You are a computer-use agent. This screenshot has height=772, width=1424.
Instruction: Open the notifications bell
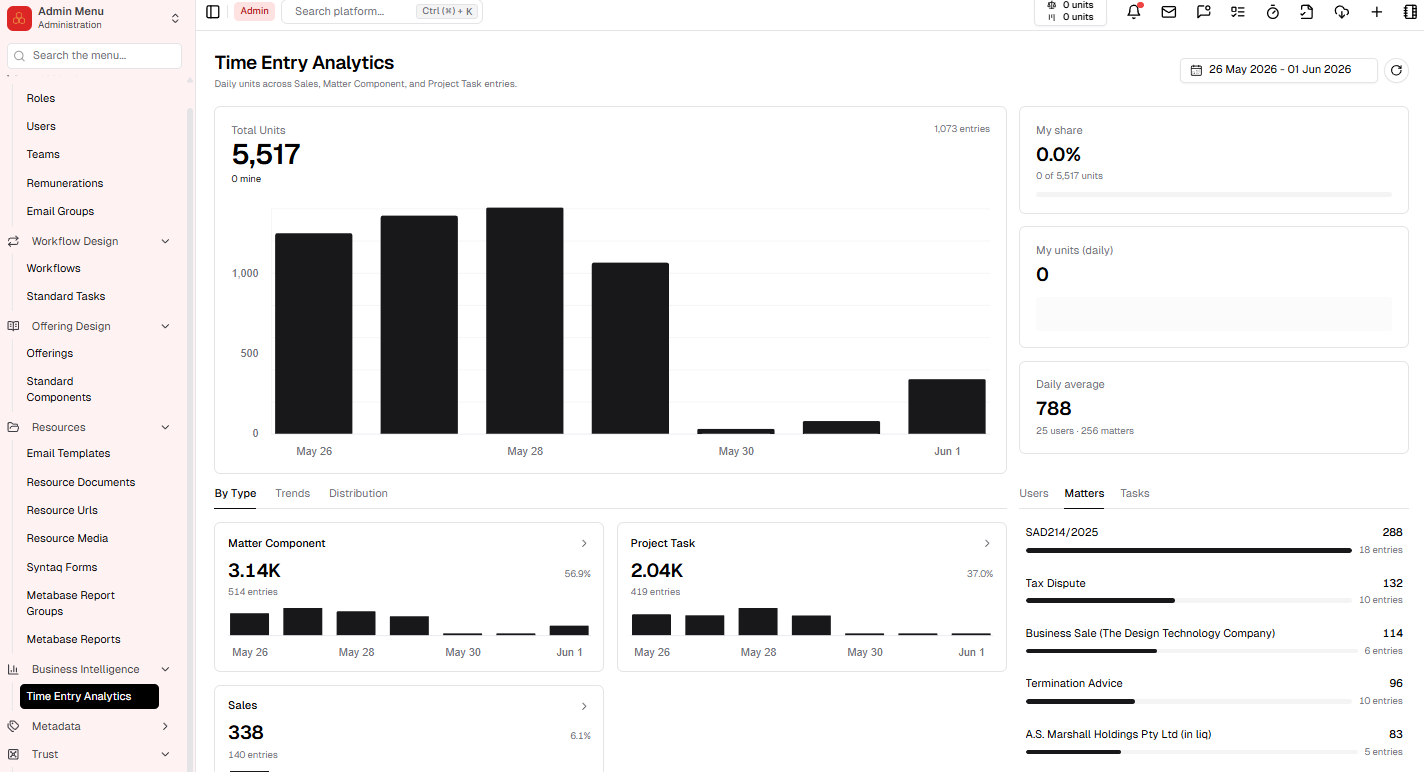pos(1134,12)
